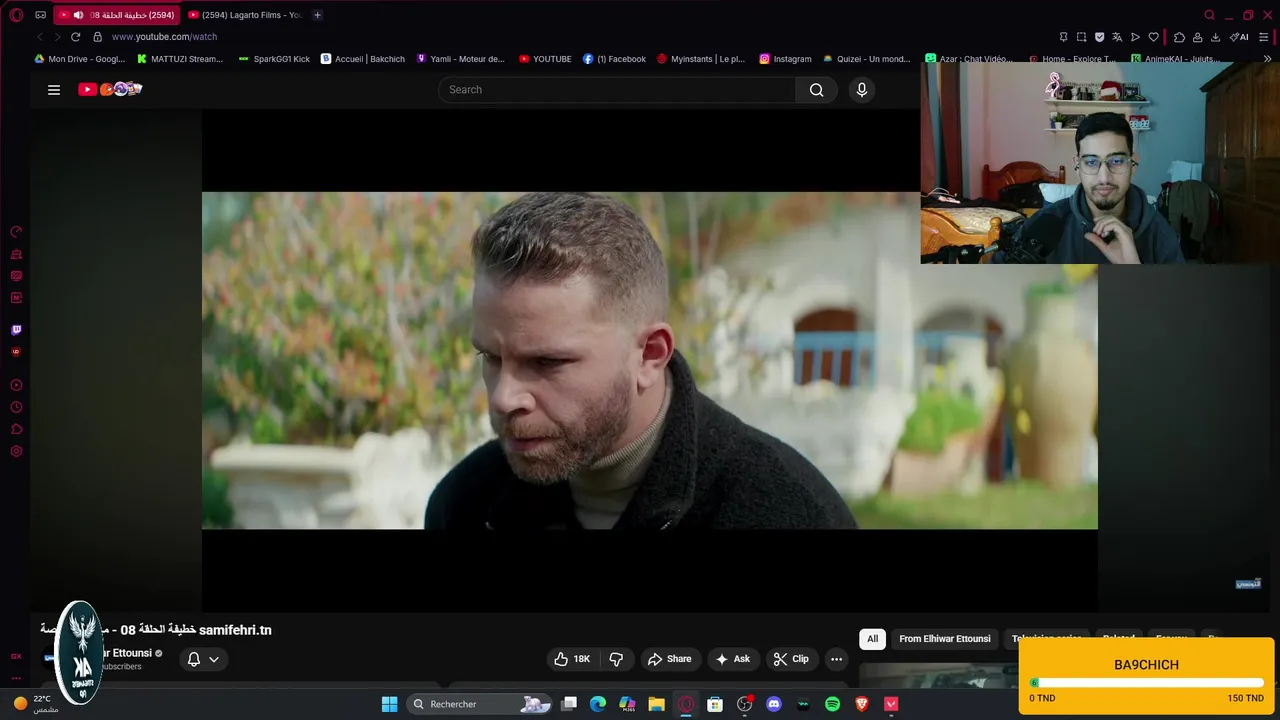The height and width of the screenshot is (720, 1280).
Task: Go to YouTube home via the logo
Action: tap(110, 89)
